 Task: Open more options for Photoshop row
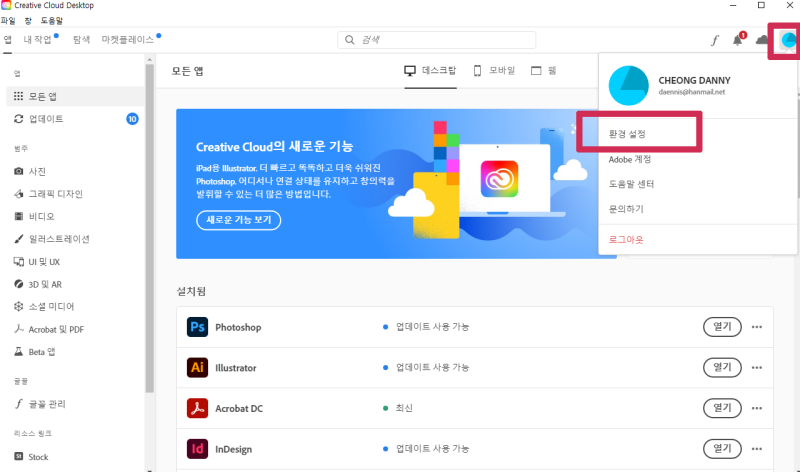tap(757, 327)
